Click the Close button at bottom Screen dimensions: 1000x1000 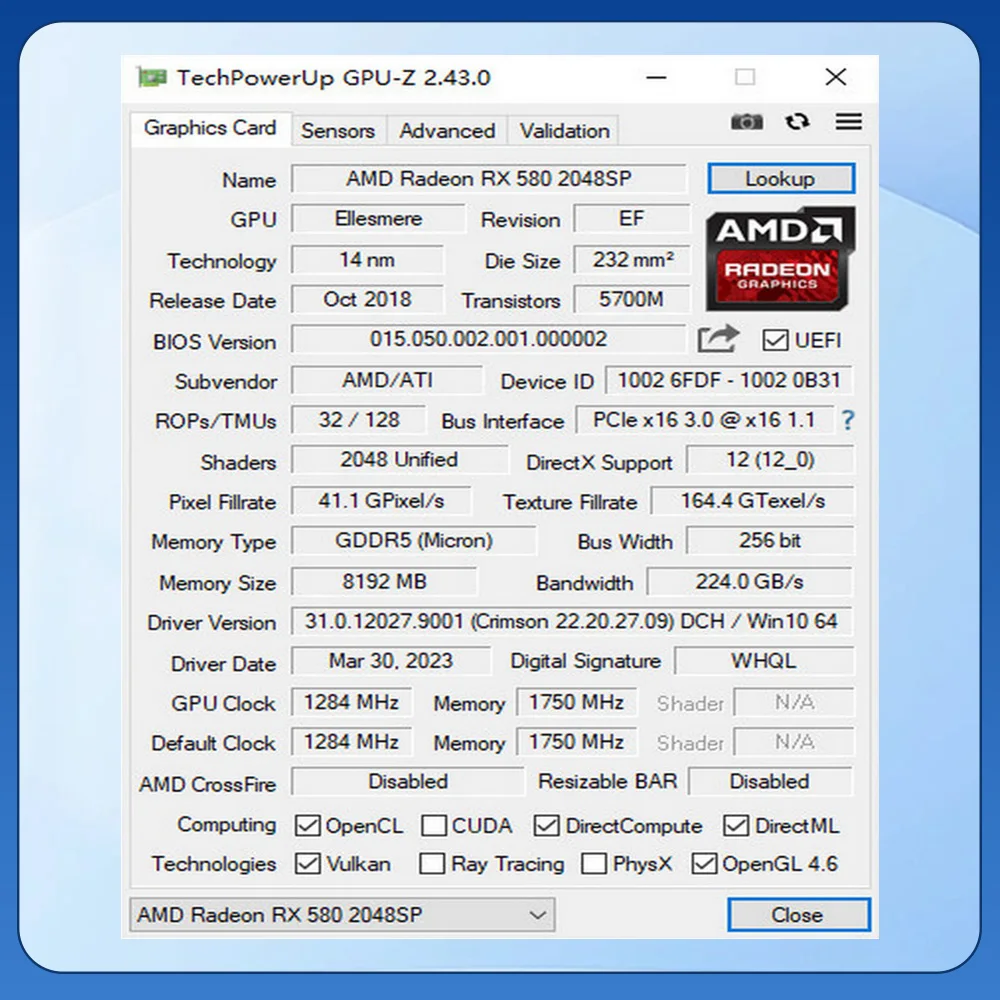[798, 915]
